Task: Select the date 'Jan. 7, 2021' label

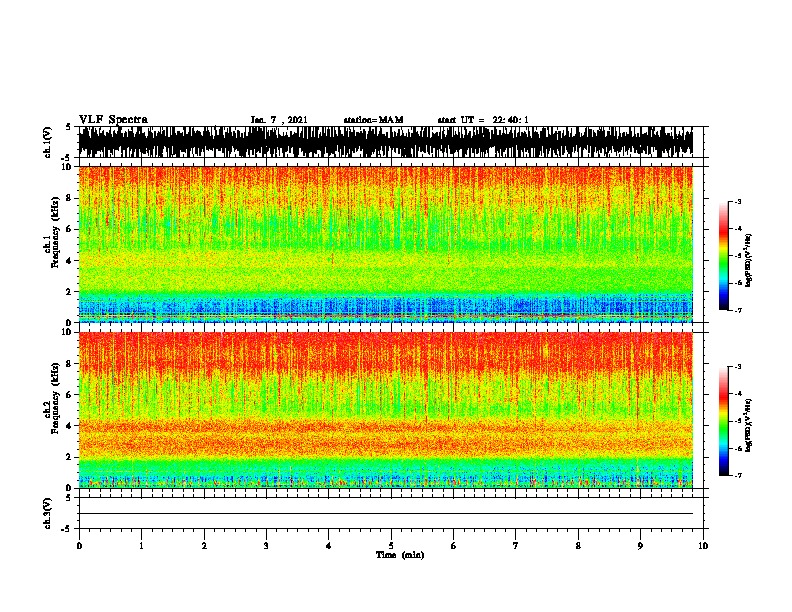Action: click(x=279, y=120)
